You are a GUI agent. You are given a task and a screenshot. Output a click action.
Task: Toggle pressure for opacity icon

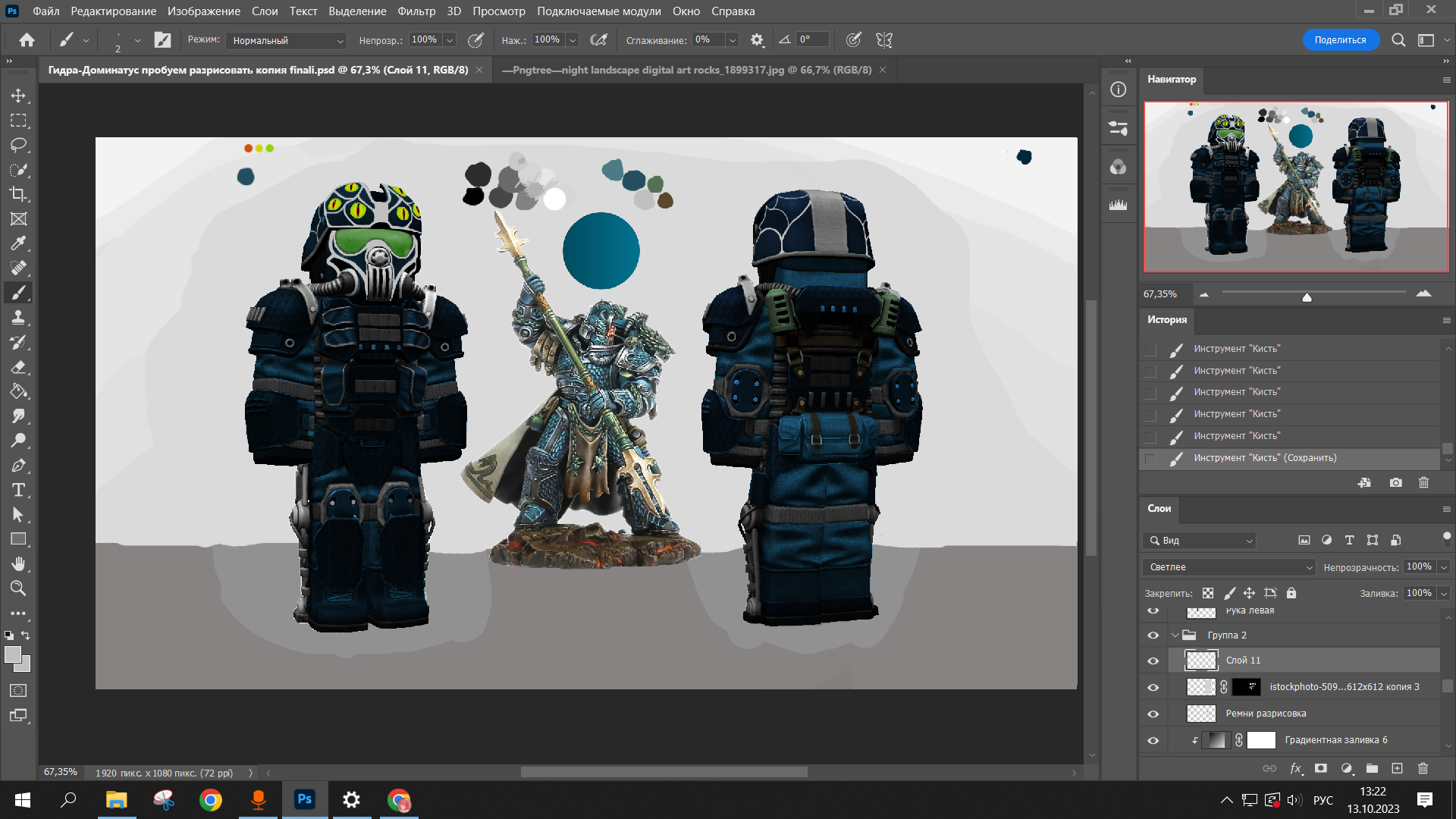click(x=475, y=40)
